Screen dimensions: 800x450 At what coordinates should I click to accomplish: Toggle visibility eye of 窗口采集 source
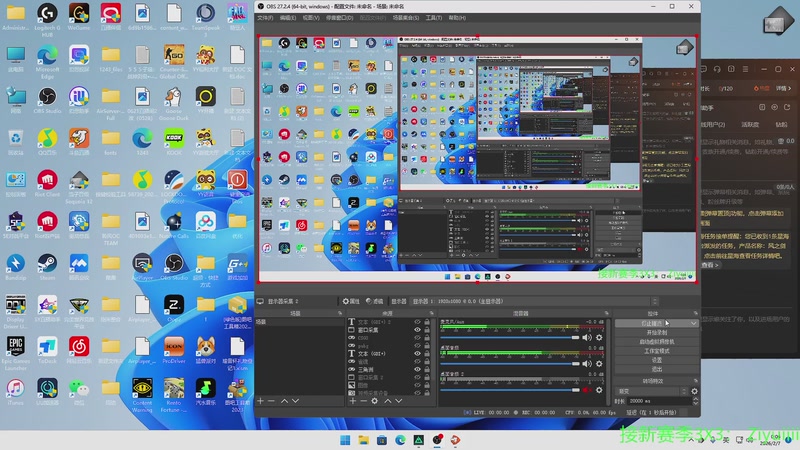coord(417,330)
